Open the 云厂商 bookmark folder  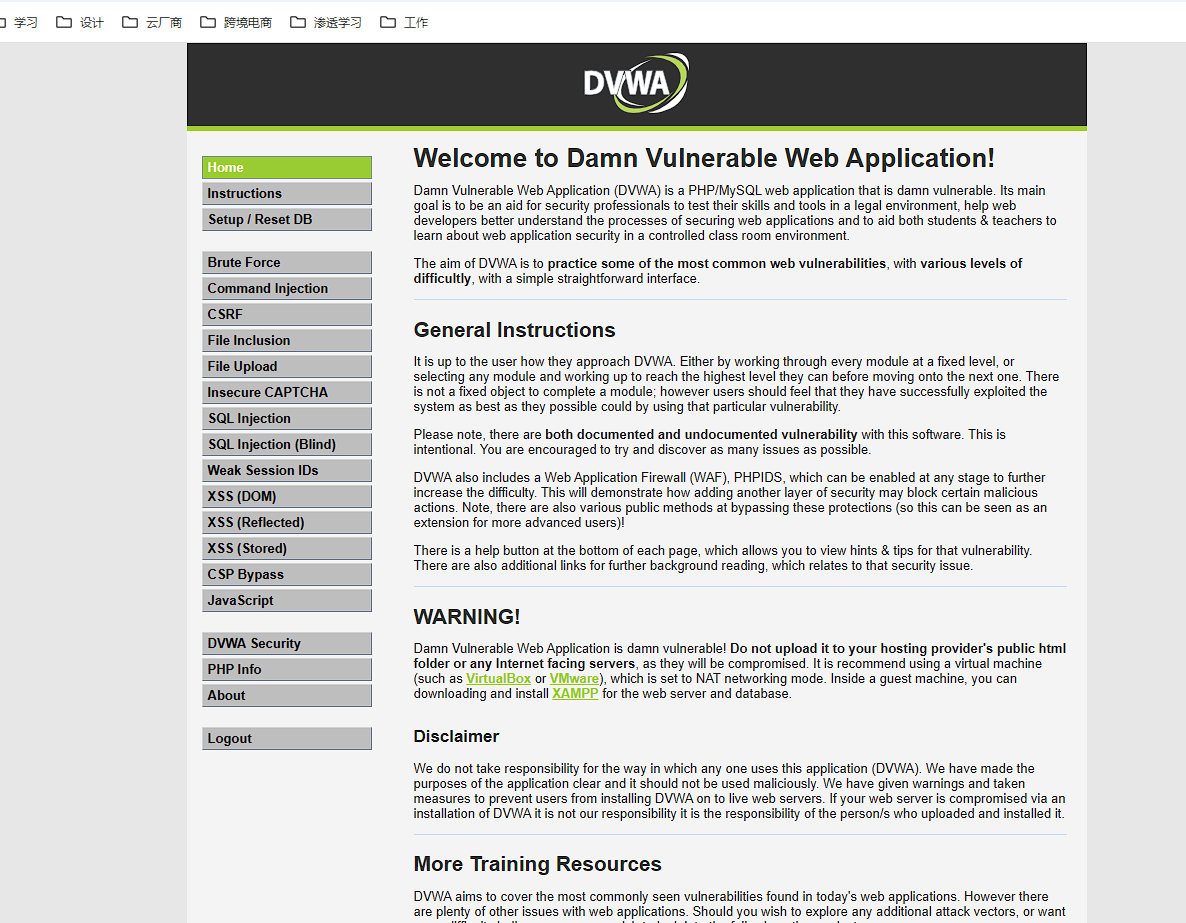tap(152, 22)
